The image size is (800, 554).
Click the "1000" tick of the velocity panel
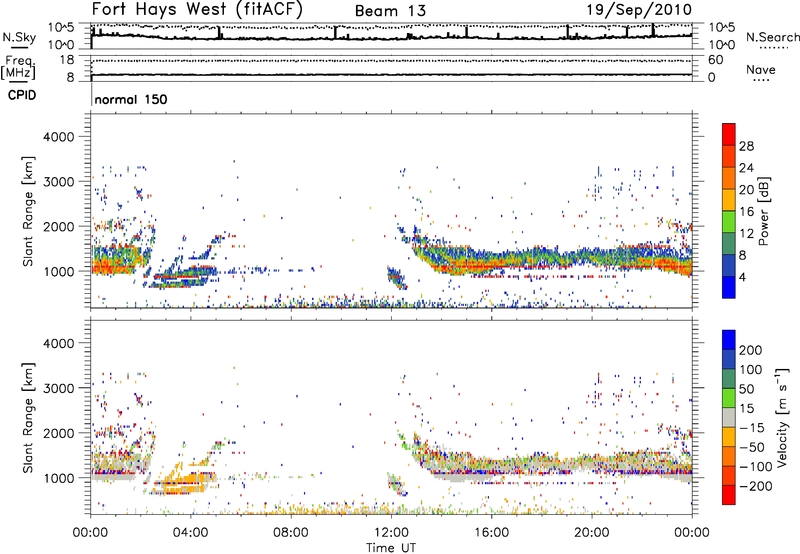(x=59, y=478)
